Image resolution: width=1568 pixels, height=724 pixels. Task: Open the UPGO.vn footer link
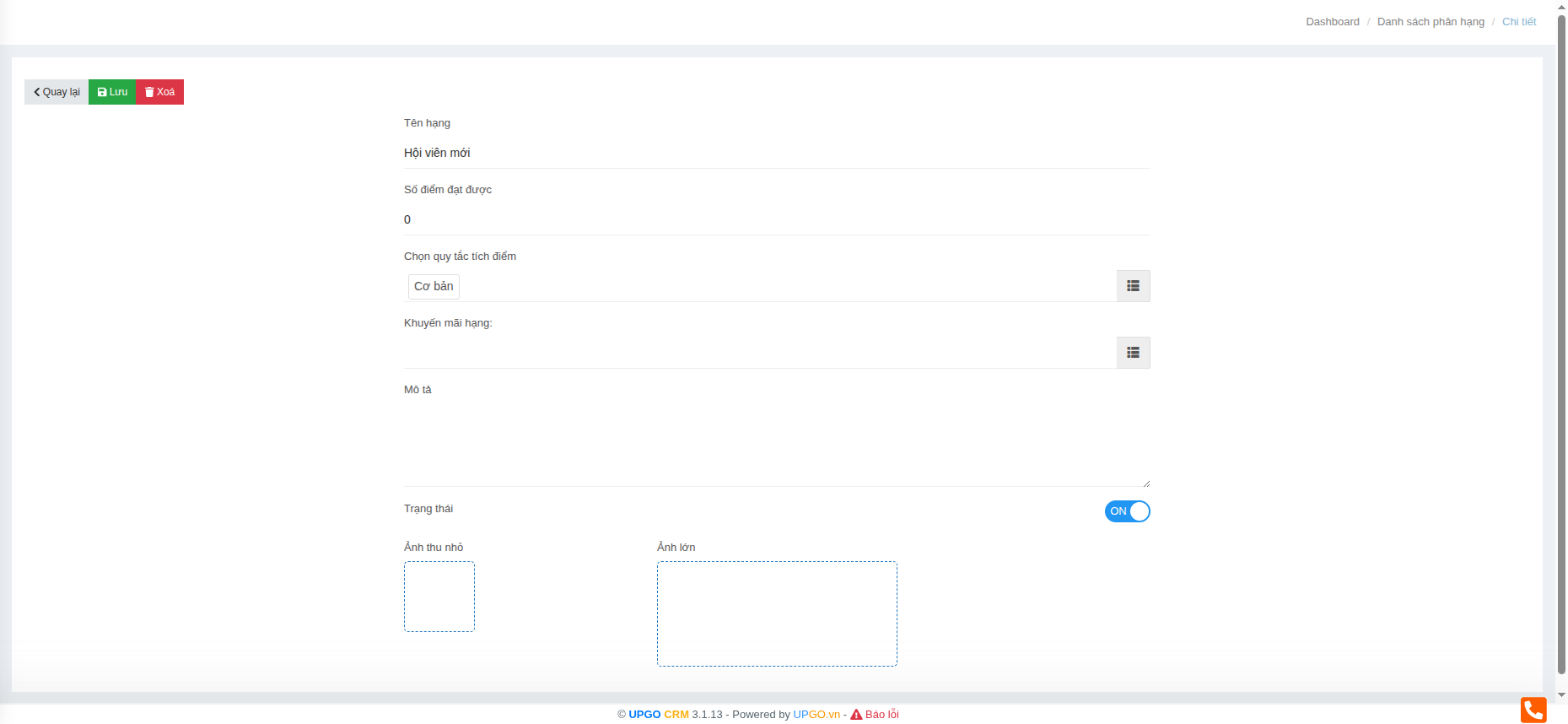816,715
